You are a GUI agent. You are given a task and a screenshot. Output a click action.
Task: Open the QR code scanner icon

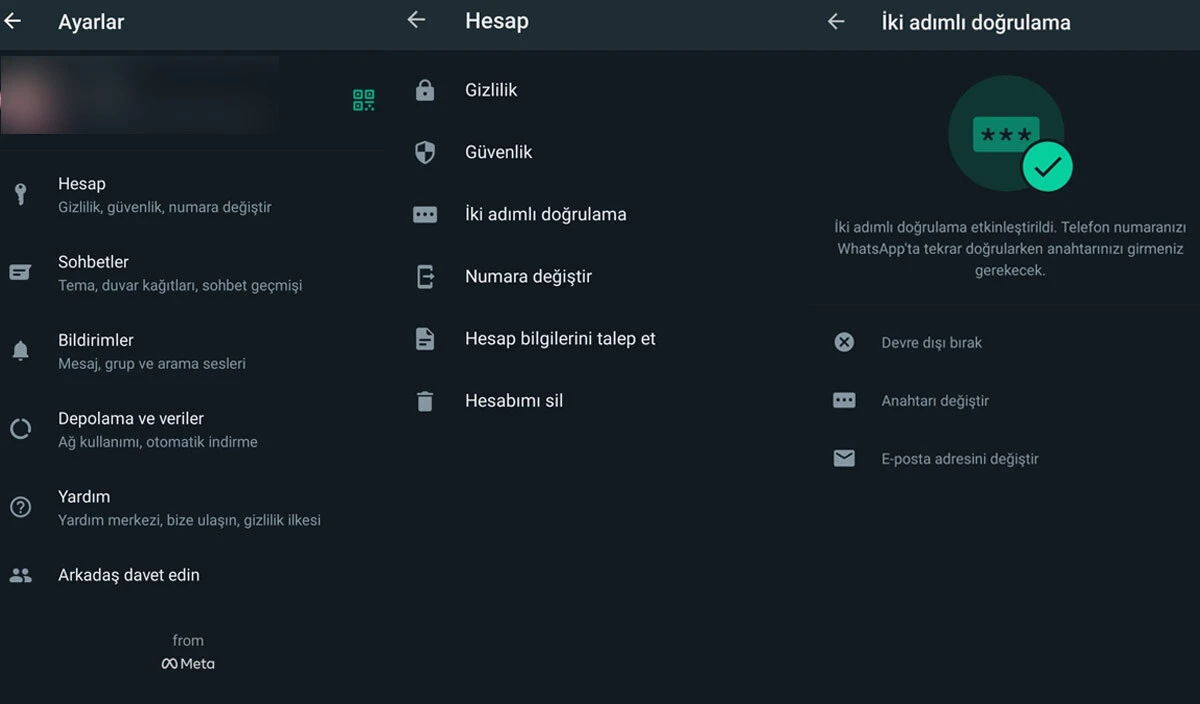(x=363, y=100)
